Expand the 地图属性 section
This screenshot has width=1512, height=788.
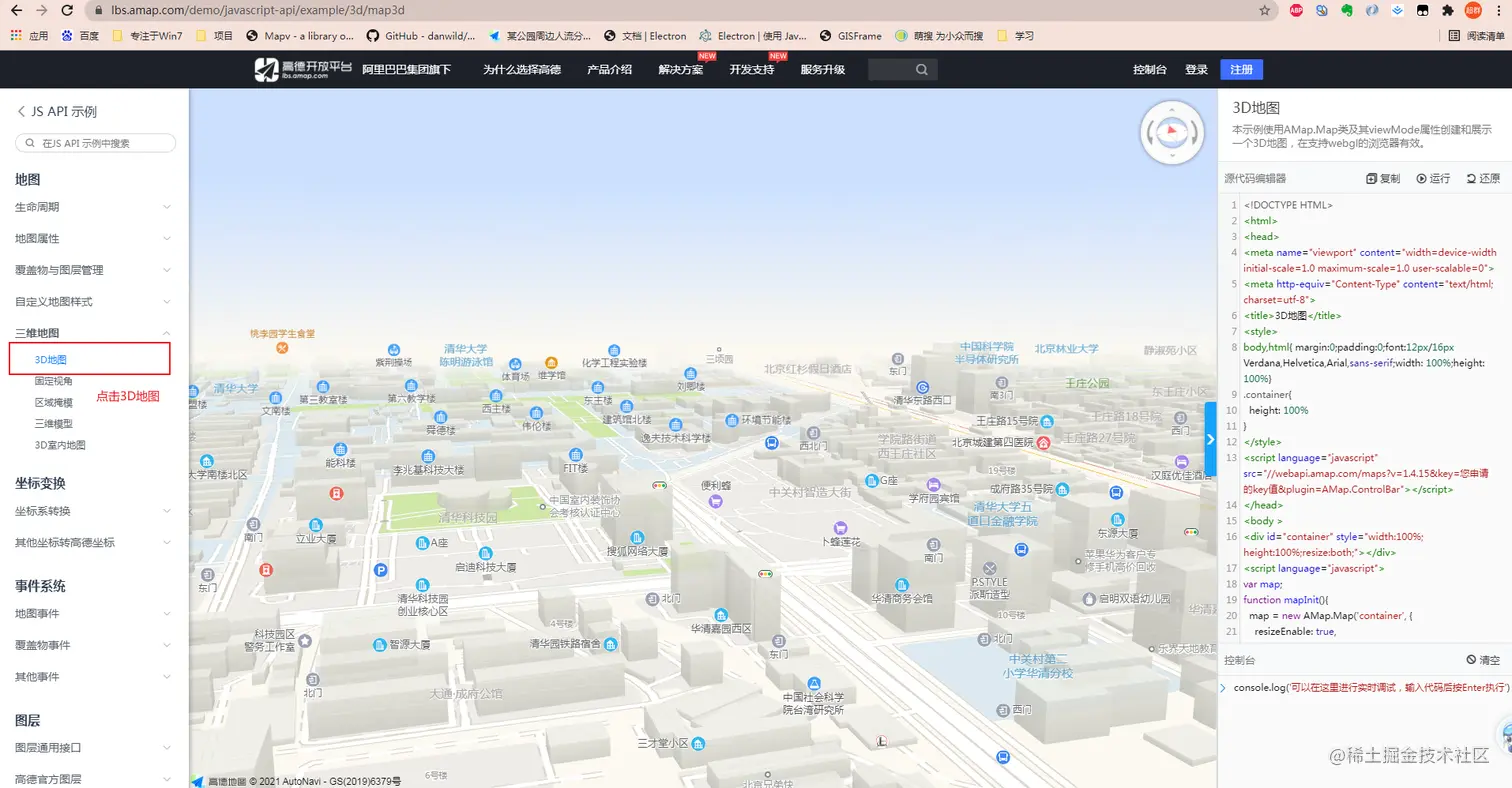(166, 239)
